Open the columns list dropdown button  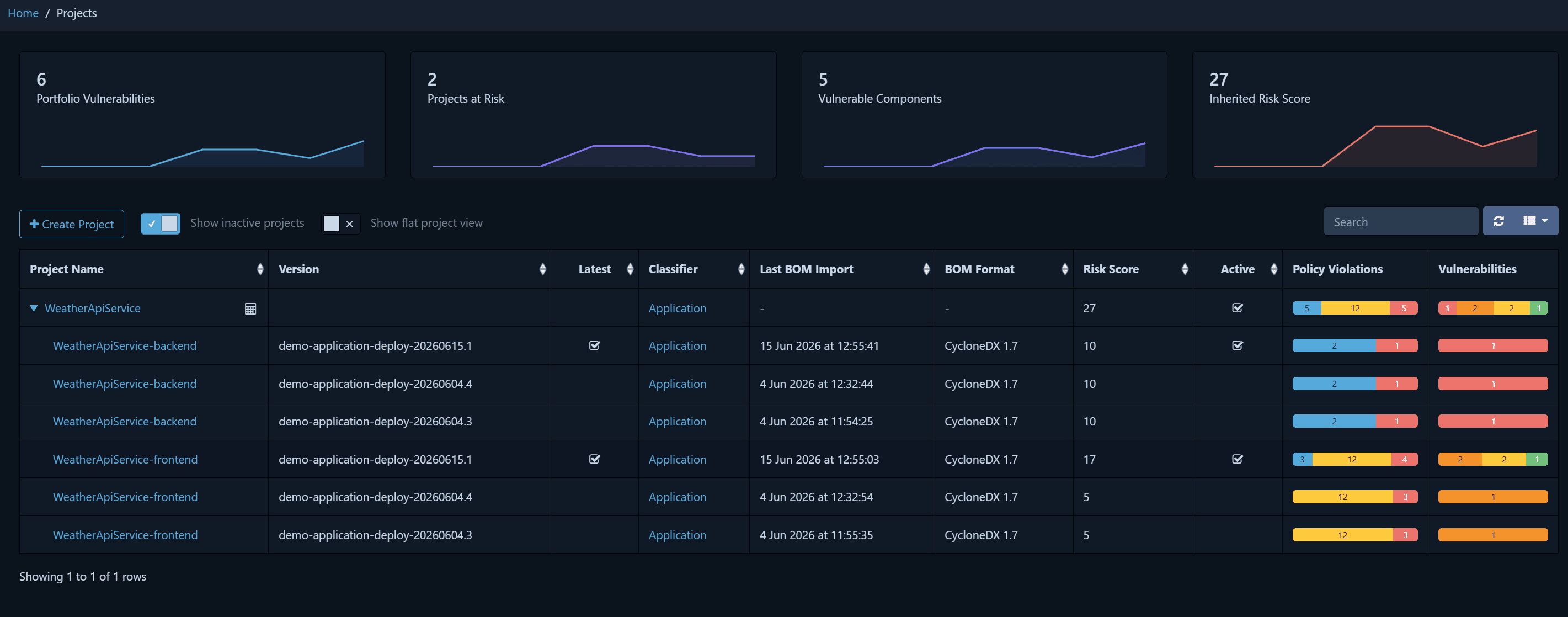1536,221
